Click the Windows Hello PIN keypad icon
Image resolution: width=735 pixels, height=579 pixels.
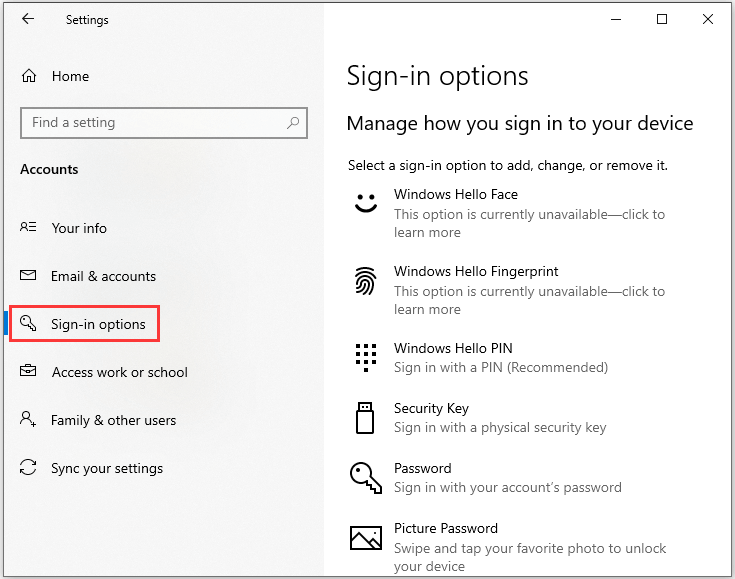point(366,358)
